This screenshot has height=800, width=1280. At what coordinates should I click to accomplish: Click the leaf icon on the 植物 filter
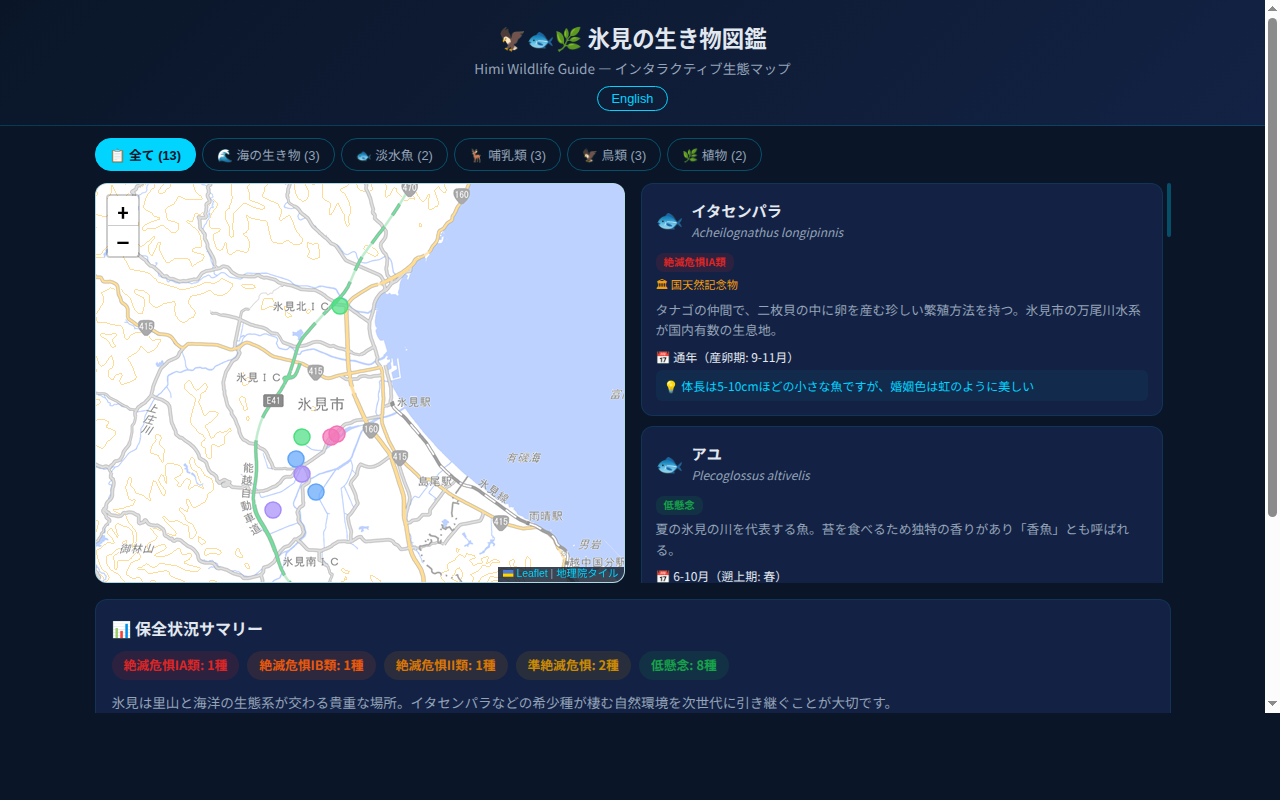point(689,154)
